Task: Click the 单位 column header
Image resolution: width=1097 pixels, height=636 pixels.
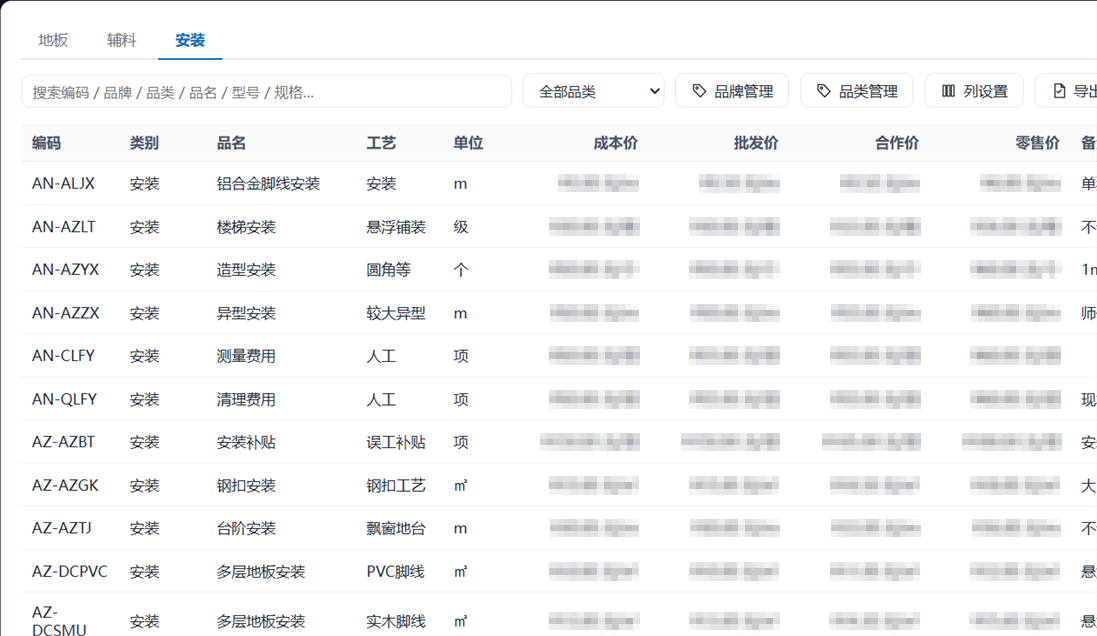Action: pos(468,143)
